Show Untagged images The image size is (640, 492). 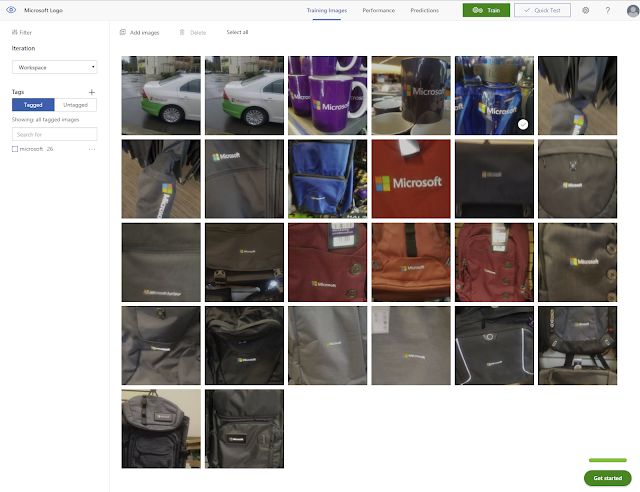pyautogui.click(x=76, y=105)
